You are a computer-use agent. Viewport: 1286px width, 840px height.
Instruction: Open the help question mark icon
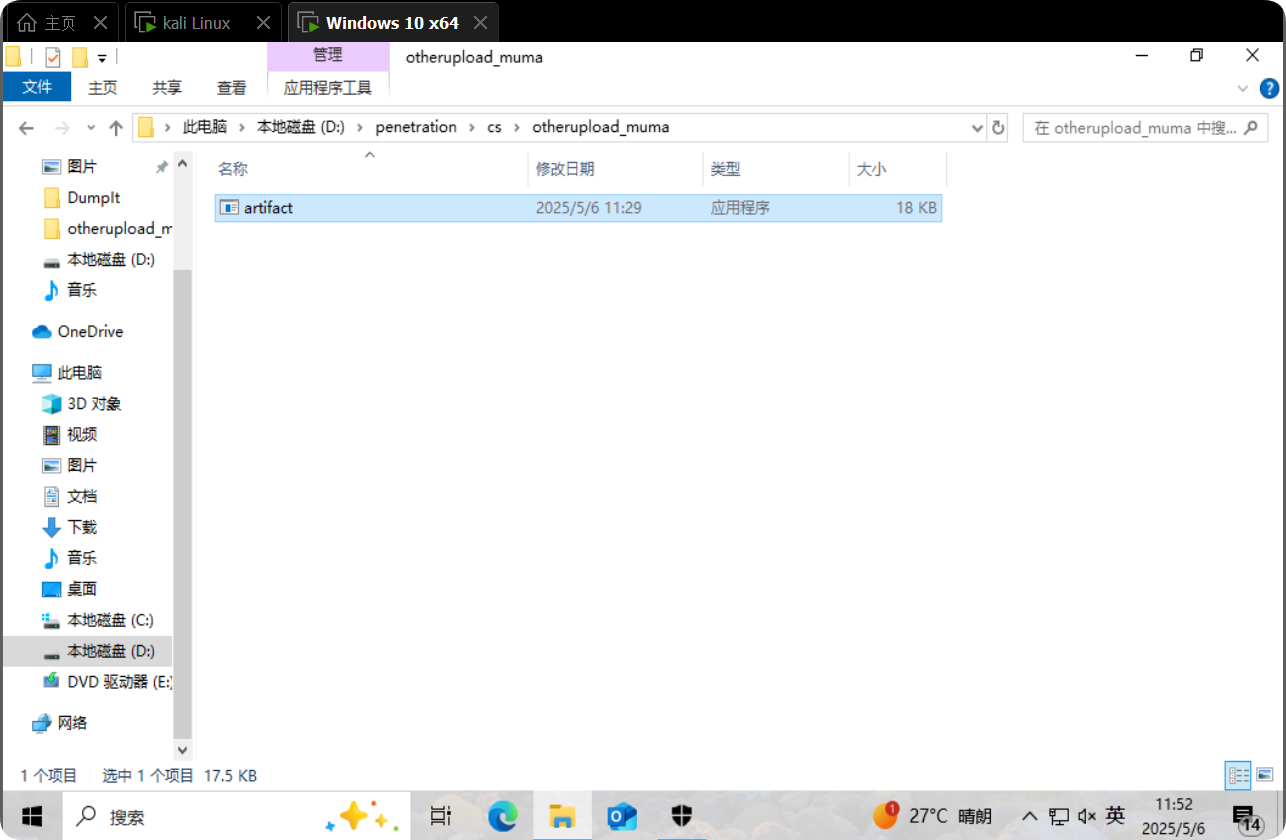tap(1269, 88)
